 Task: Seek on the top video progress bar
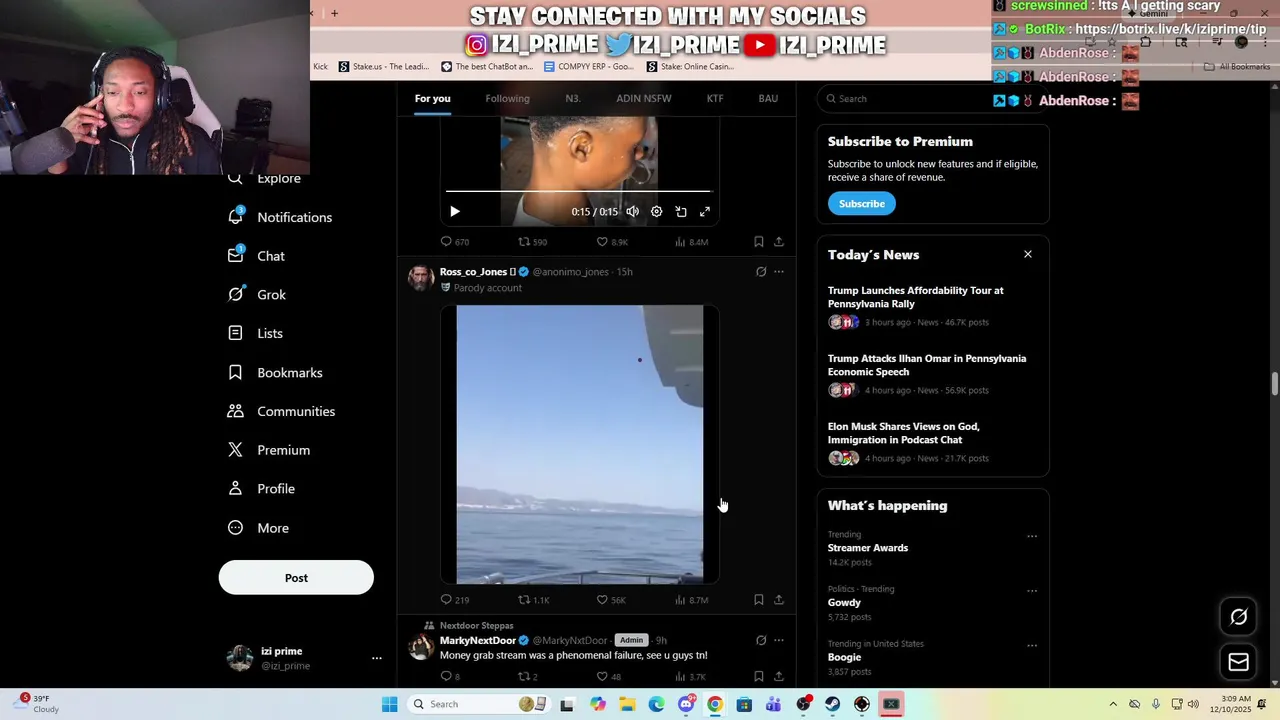coord(578,190)
